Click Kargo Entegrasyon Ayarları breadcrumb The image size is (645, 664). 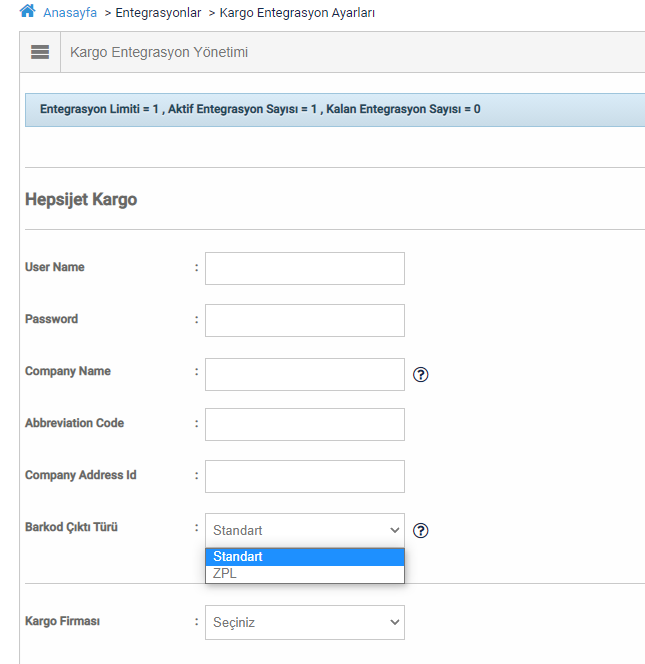click(297, 13)
